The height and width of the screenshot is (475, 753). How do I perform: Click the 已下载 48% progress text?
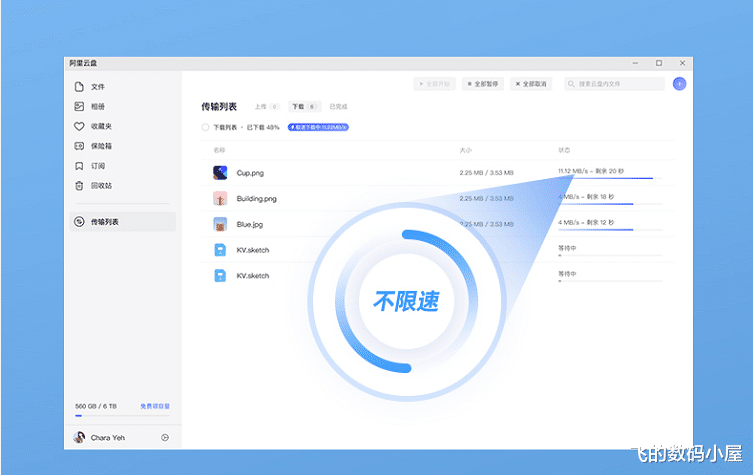pos(263,127)
